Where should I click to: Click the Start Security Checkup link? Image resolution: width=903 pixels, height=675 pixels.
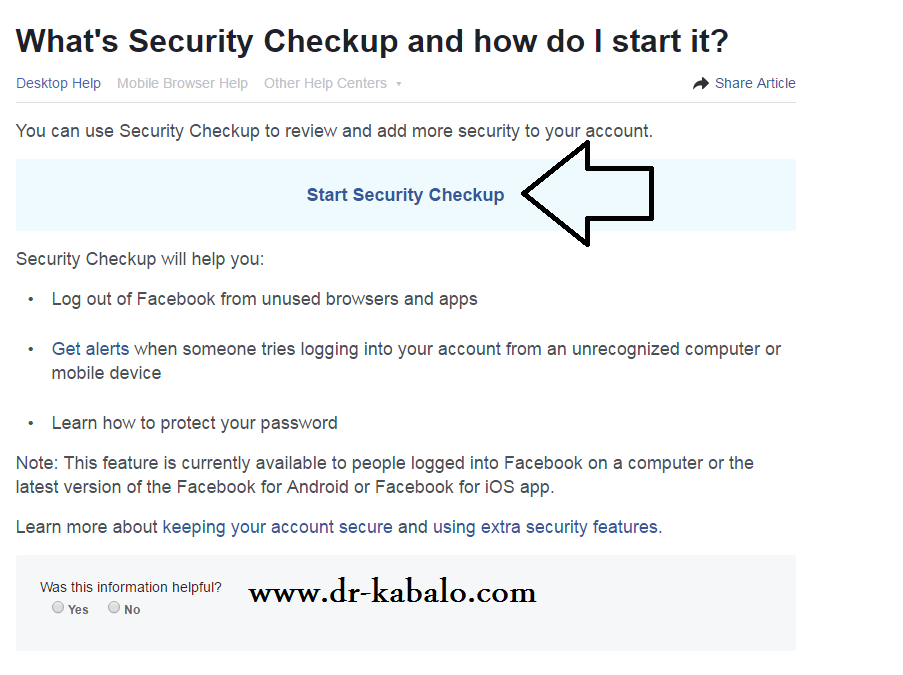click(405, 195)
